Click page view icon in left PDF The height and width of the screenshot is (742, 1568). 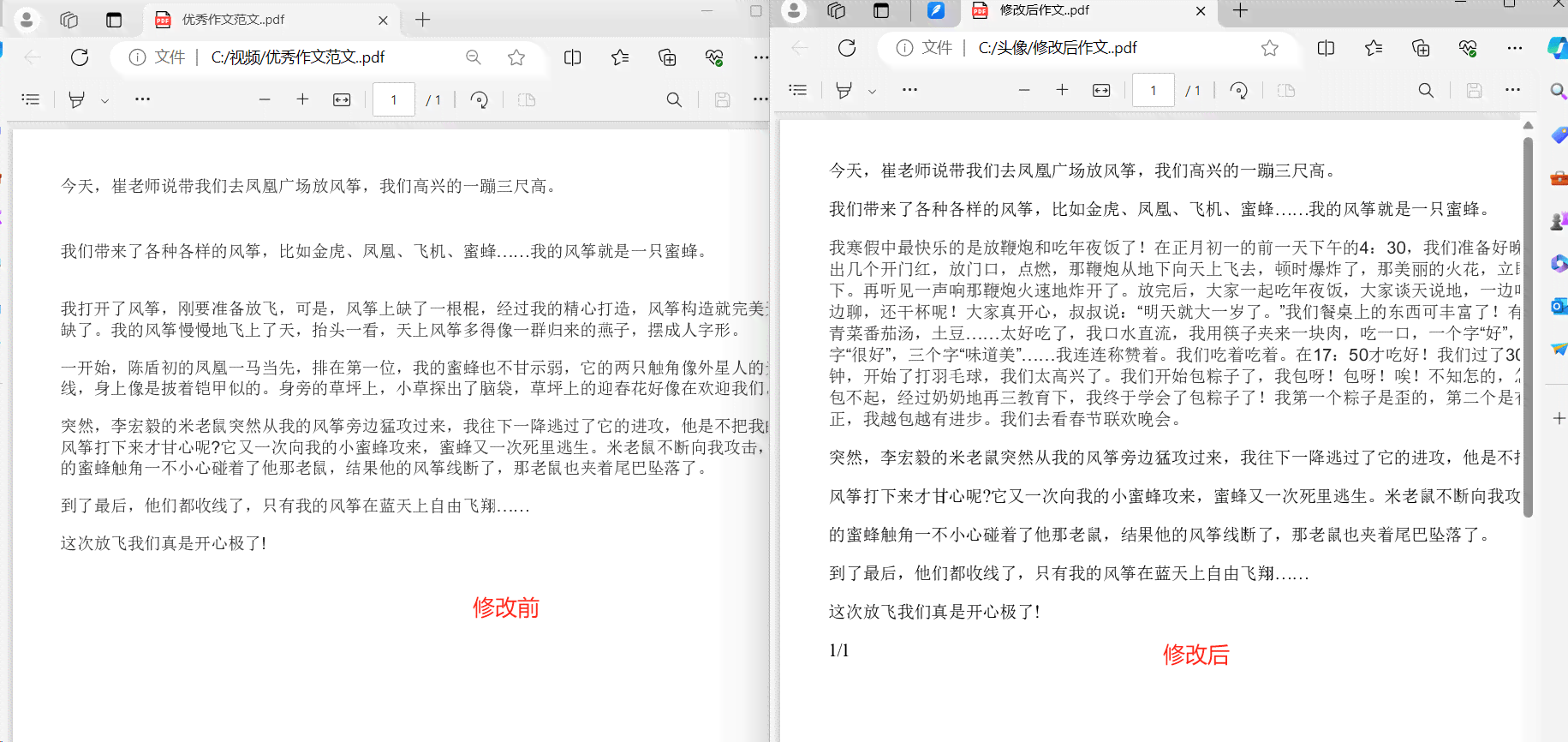527,99
